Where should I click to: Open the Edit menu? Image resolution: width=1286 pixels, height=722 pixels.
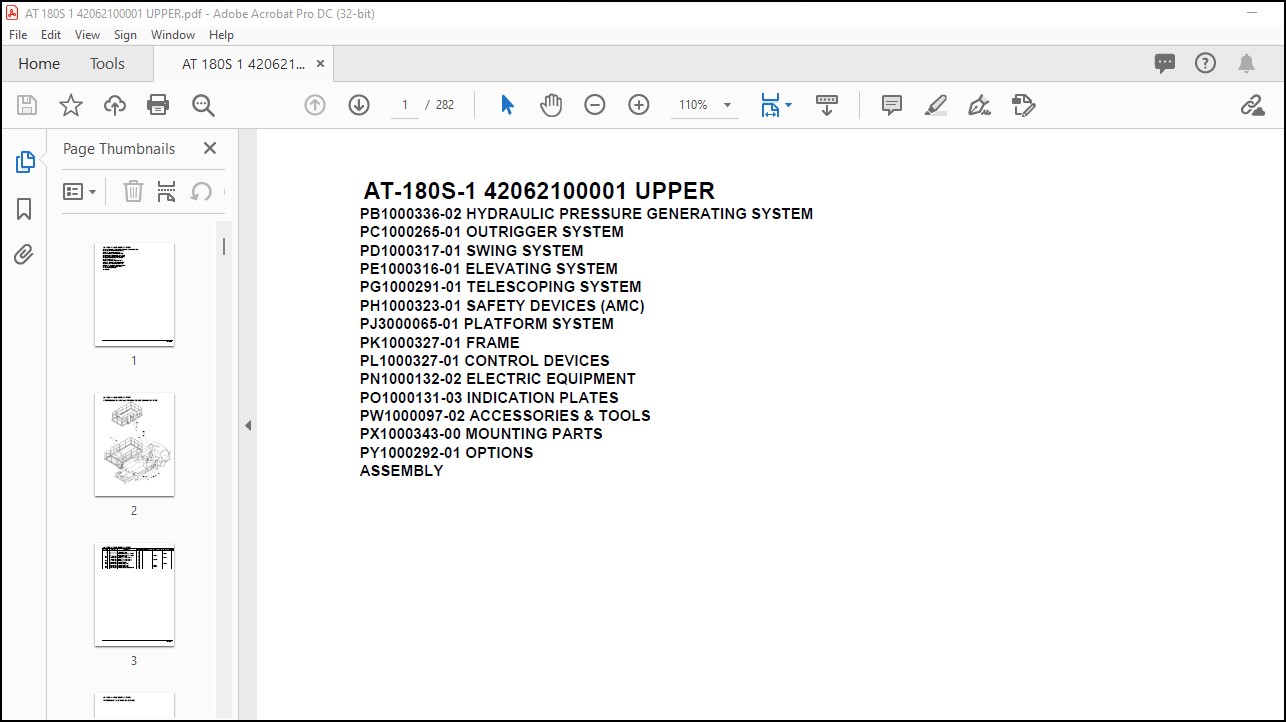[x=51, y=34]
